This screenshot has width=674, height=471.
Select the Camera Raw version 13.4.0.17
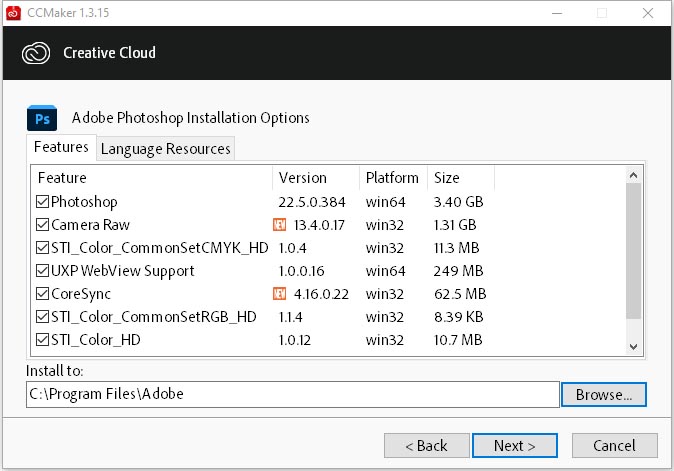(319, 225)
